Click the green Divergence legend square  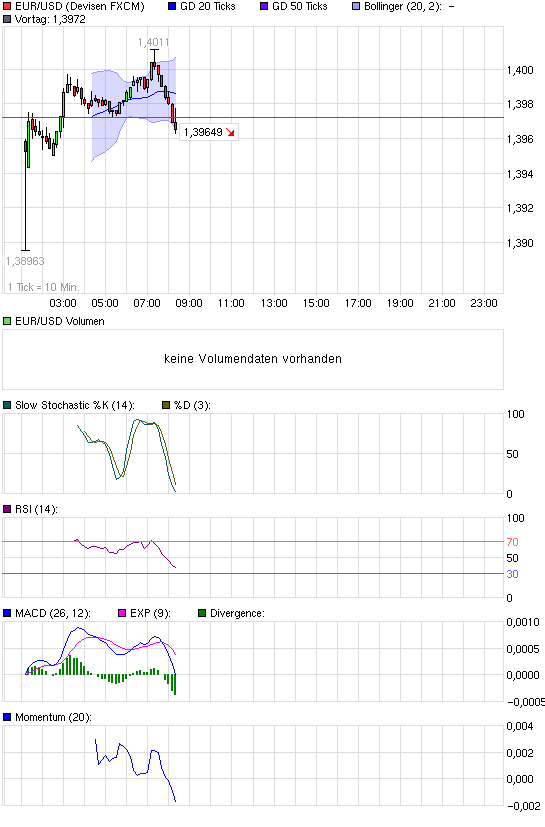(x=202, y=613)
